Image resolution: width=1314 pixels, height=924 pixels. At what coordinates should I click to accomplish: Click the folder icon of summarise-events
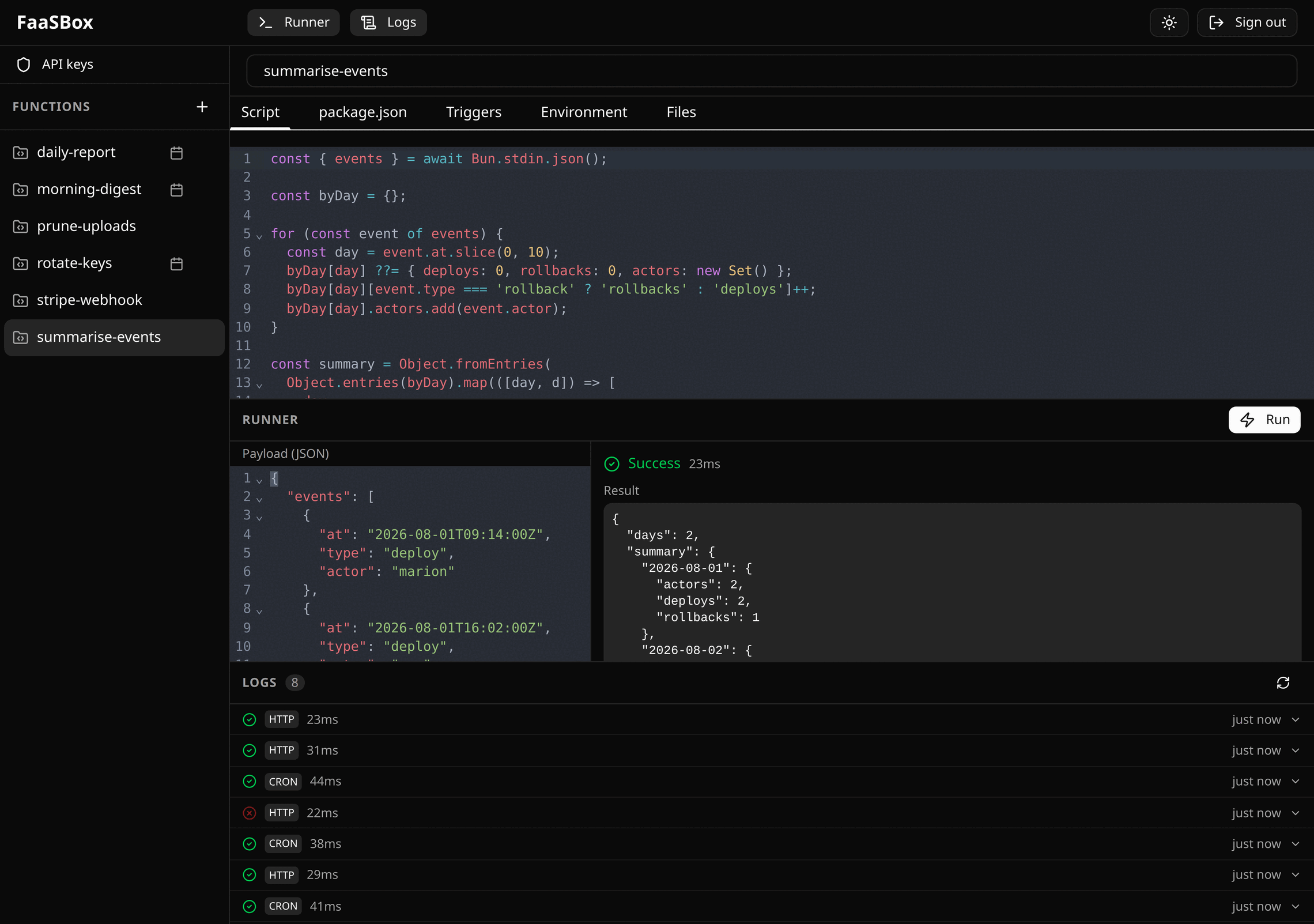[21, 337]
